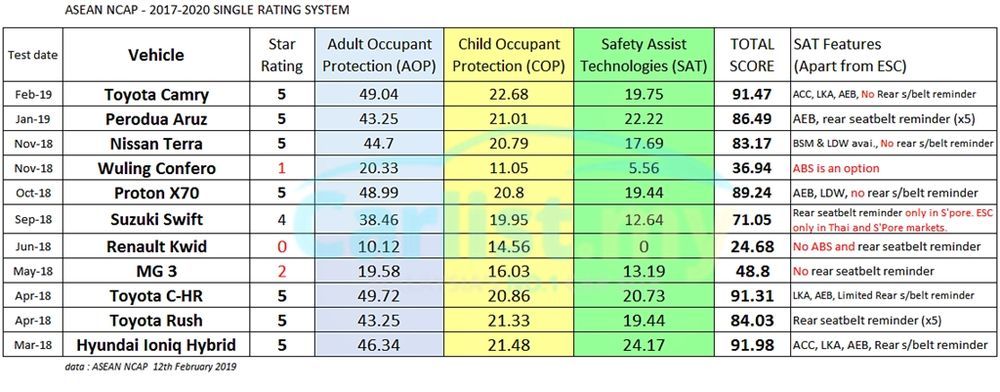Click Suzuki Swift COP value 19.95

coord(509,220)
